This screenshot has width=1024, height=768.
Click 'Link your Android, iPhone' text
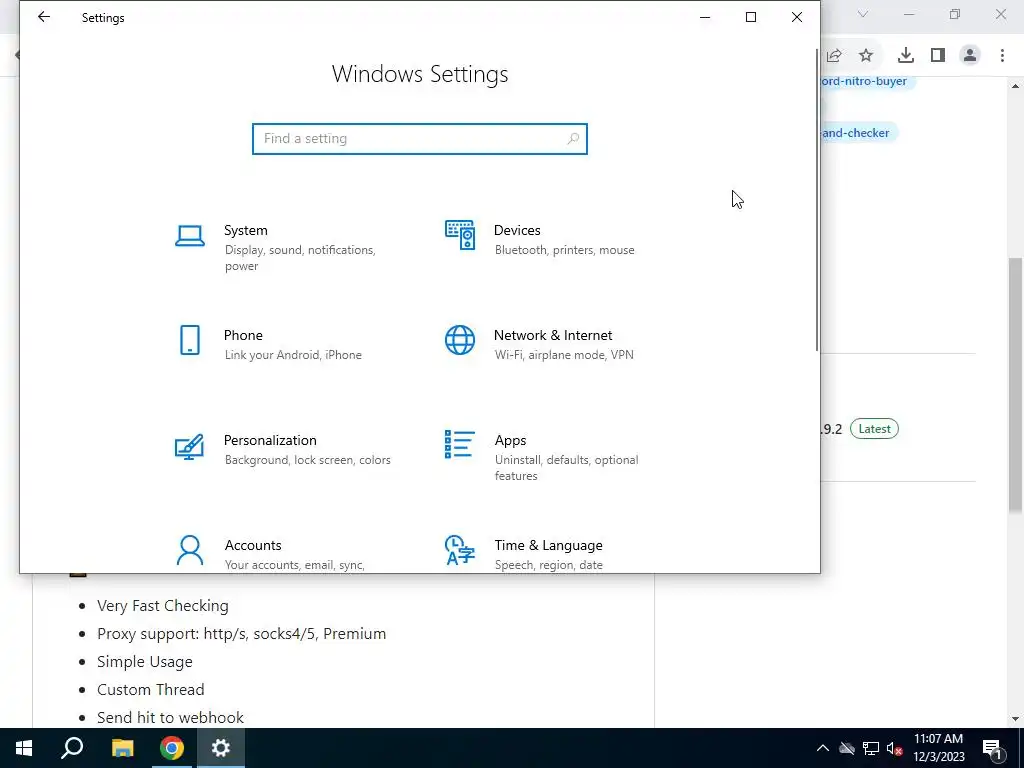tap(293, 355)
